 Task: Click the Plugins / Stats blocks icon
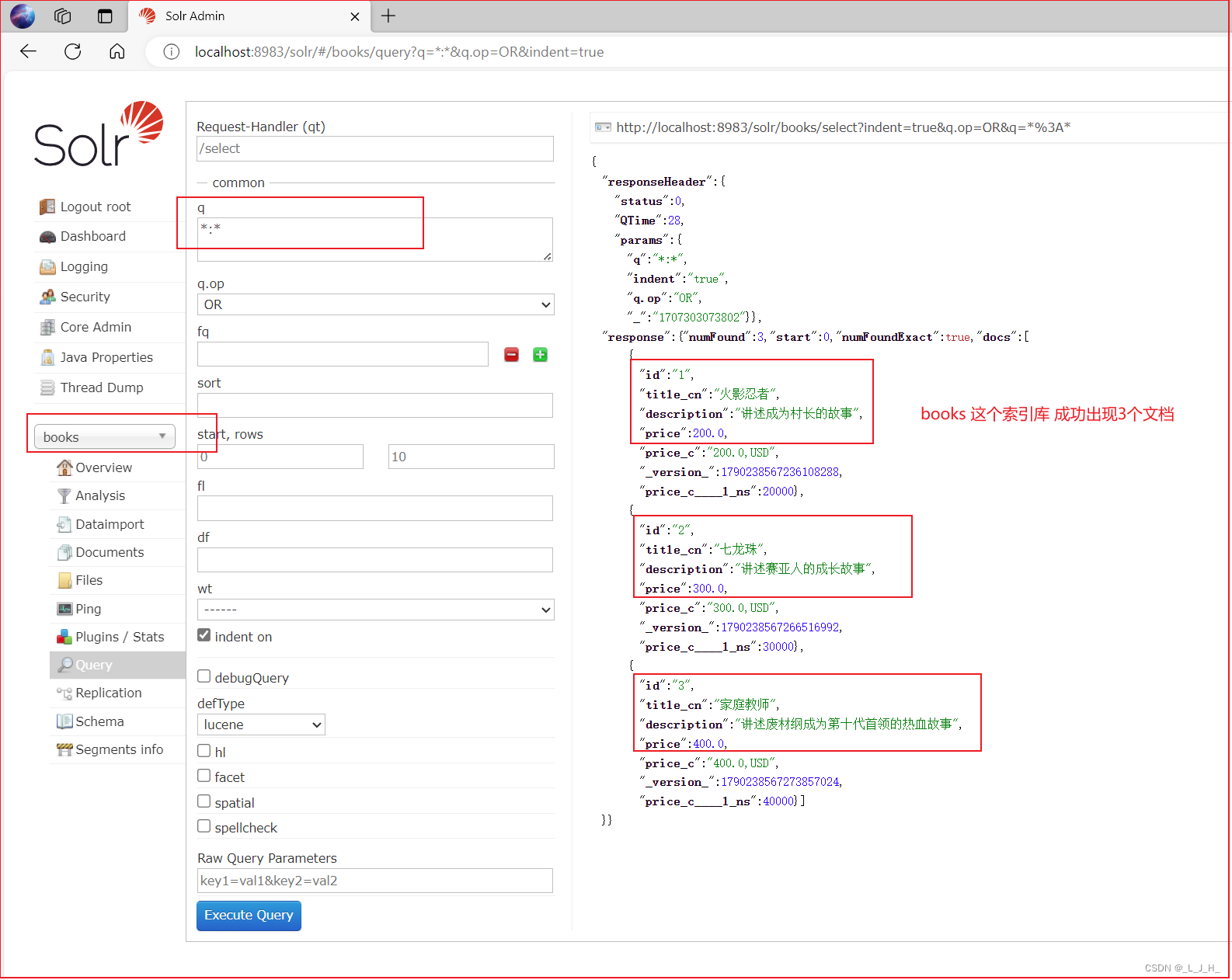point(64,637)
